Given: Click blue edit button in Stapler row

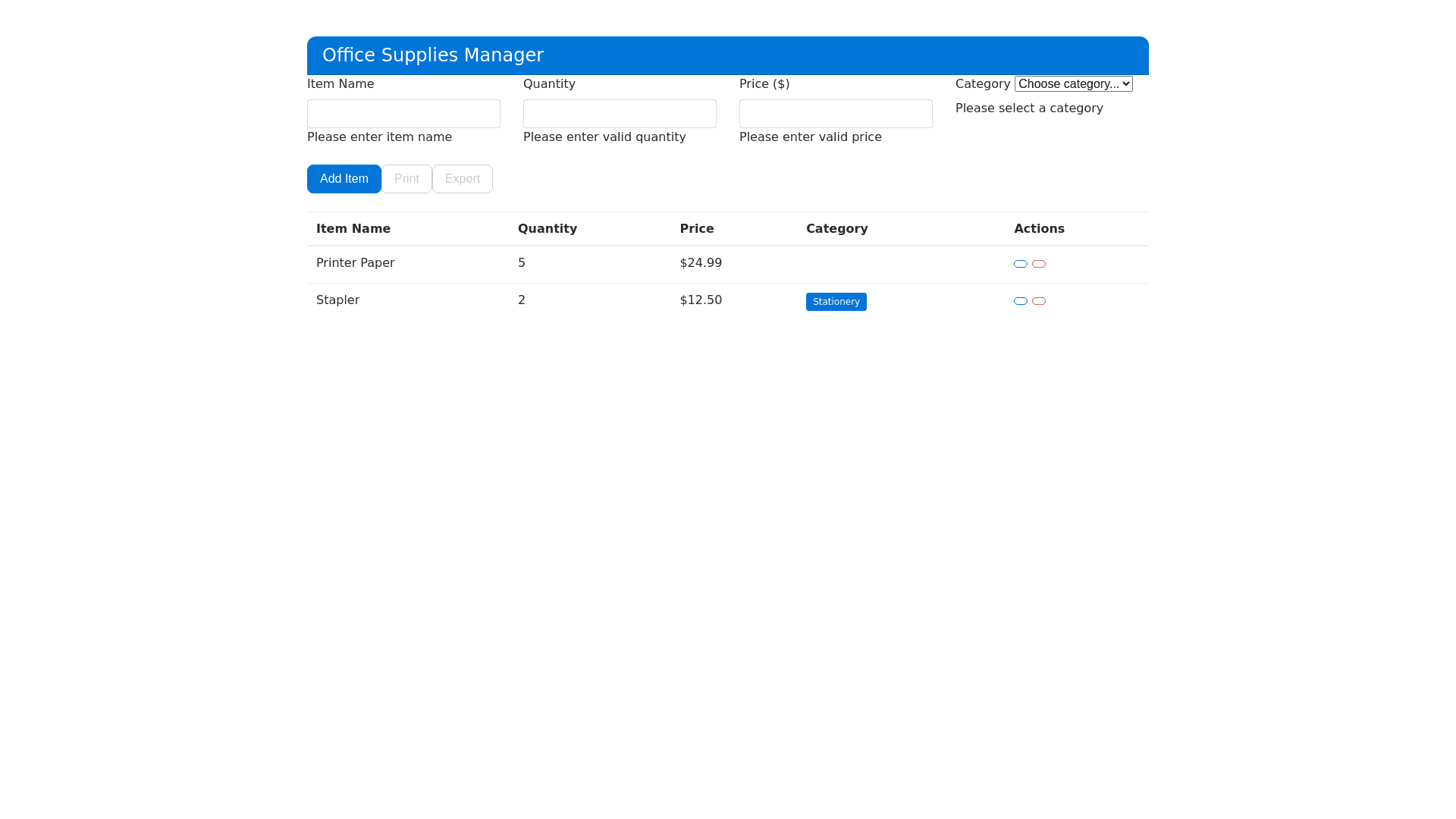Looking at the screenshot, I should pos(1021,301).
